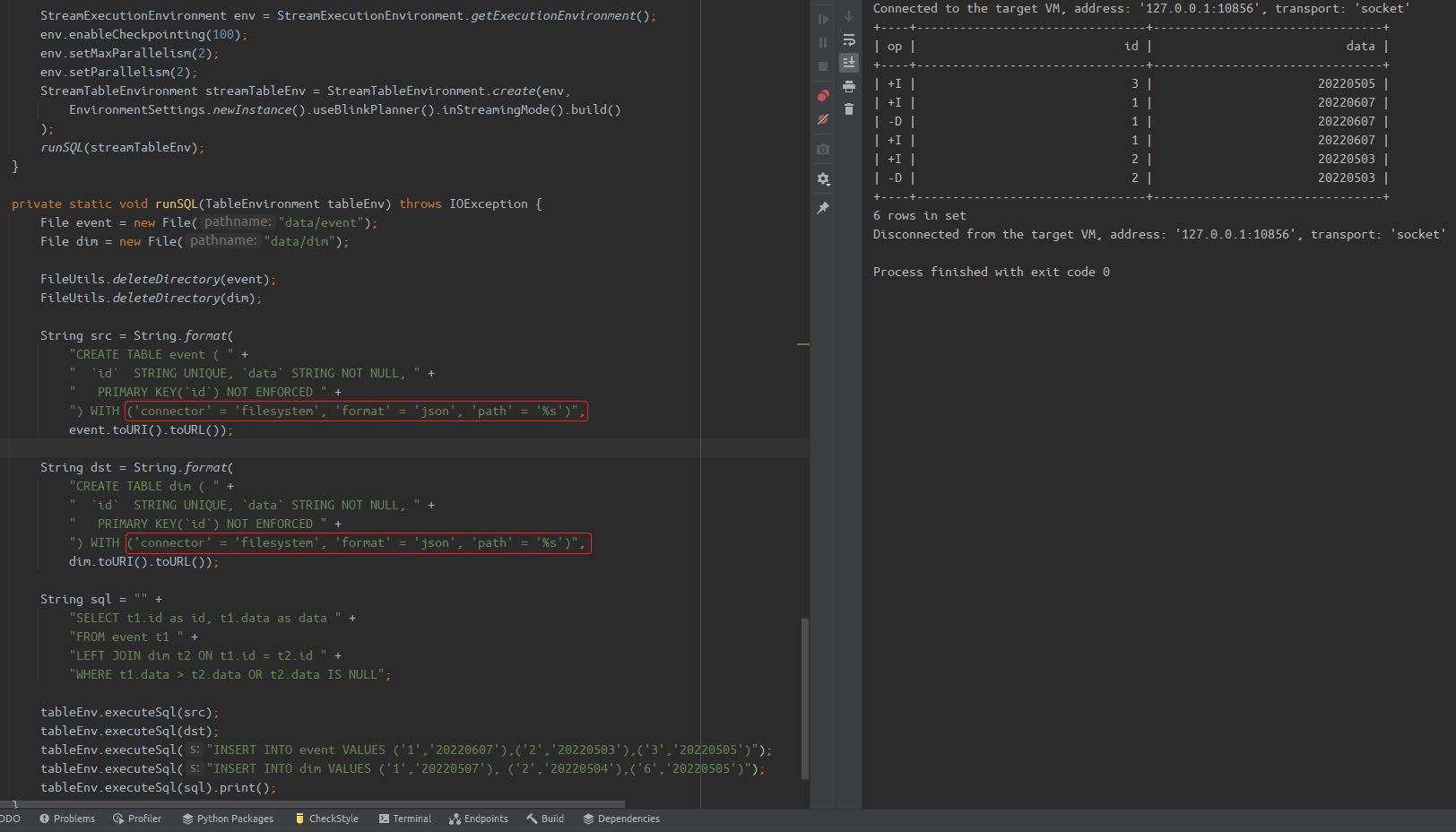Click the 'data/event' pathname string
This screenshot has height=832, width=1456.
323,223
